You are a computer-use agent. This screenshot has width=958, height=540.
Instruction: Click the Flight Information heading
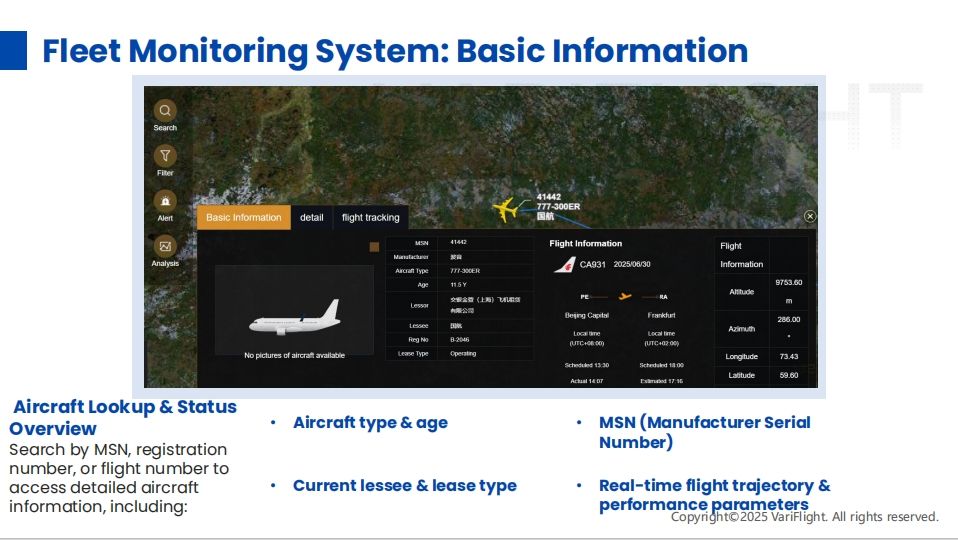pyautogui.click(x=585, y=243)
